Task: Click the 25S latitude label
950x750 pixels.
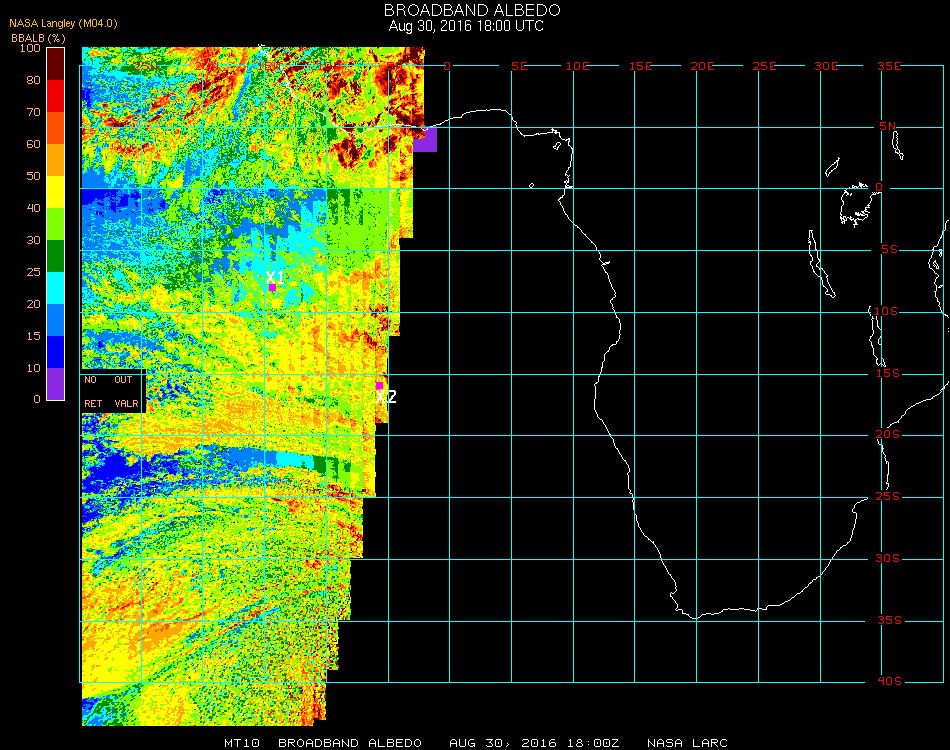Action: coord(888,496)
